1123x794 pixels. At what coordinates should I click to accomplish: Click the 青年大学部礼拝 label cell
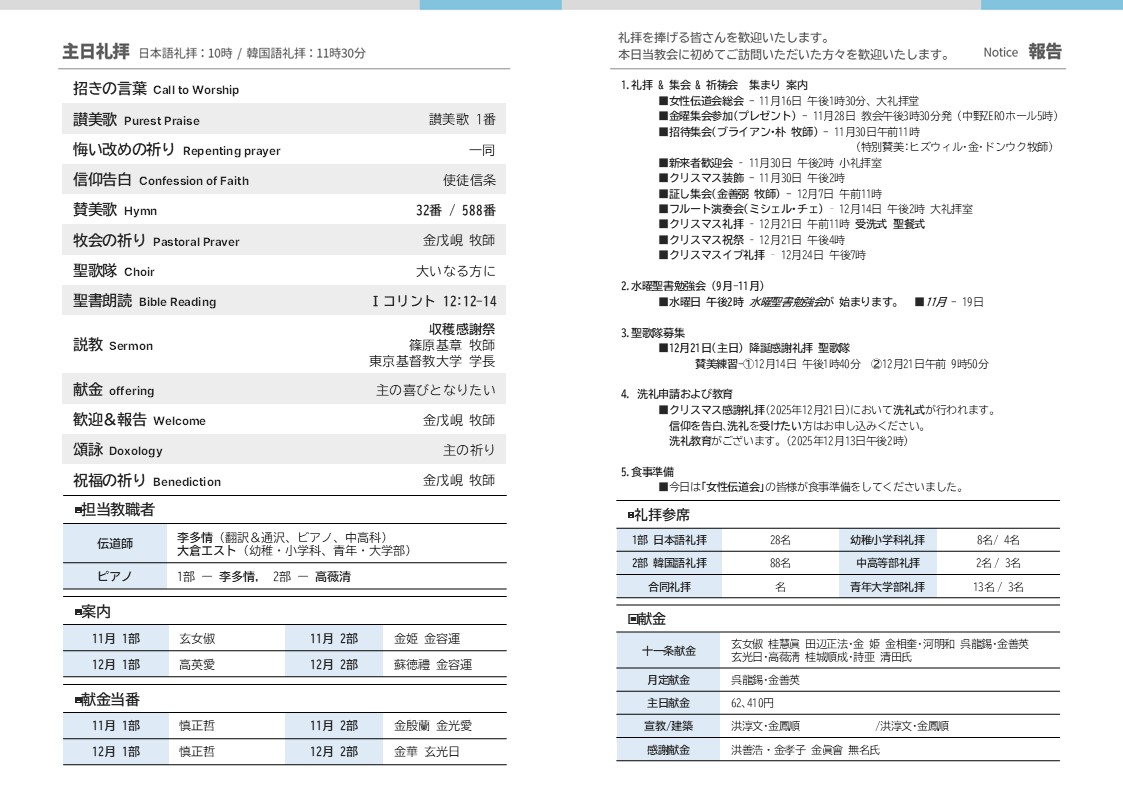(x=888, y=587)
